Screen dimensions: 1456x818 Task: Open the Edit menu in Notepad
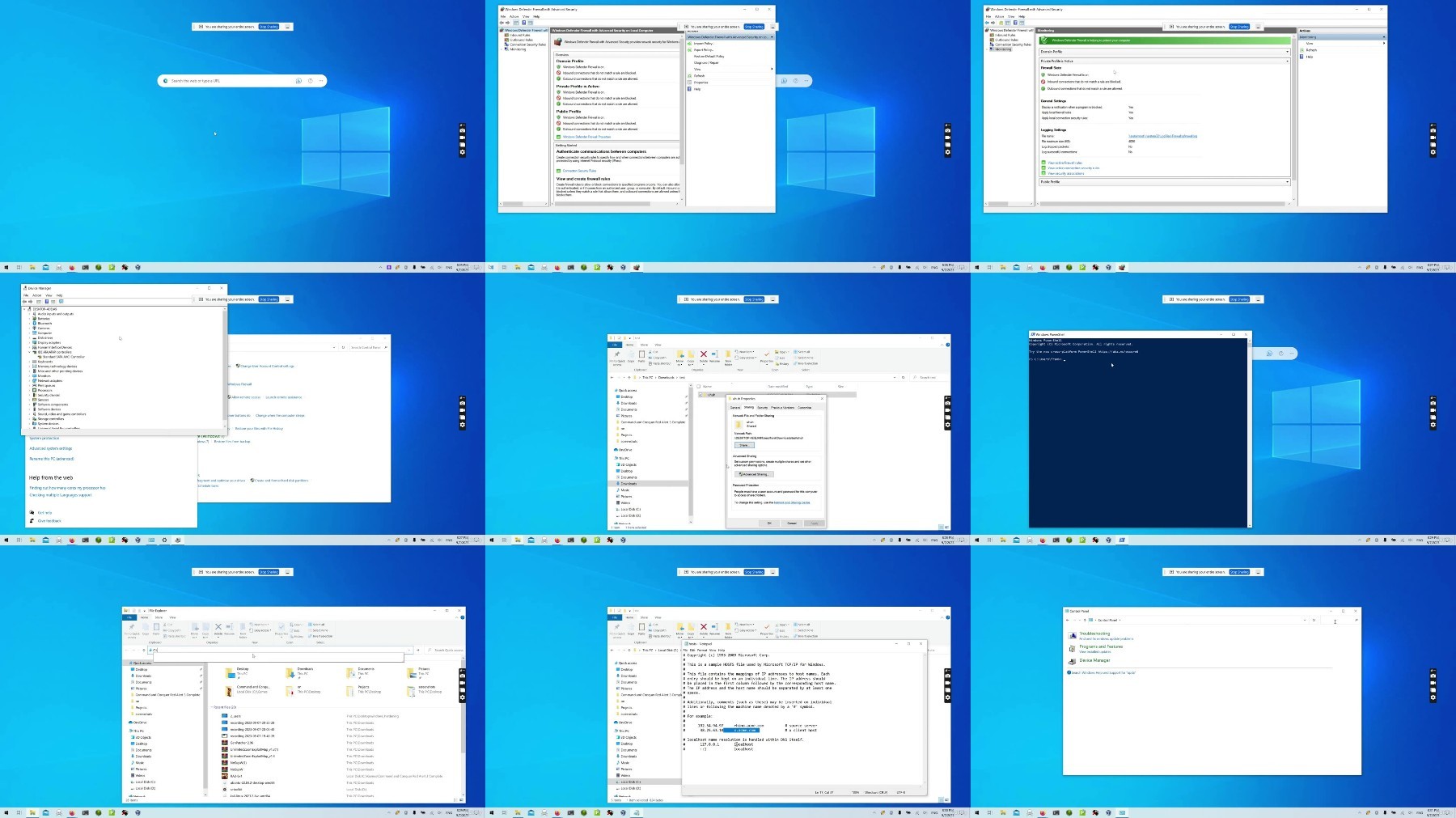[692, 650]
